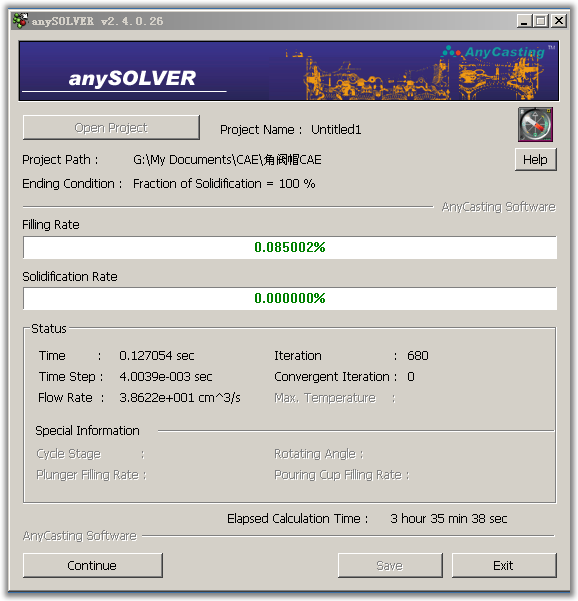This screenshot has height=601, width=578.
Task: Click the iteration count '680'
Action: (x=418, y=356)
